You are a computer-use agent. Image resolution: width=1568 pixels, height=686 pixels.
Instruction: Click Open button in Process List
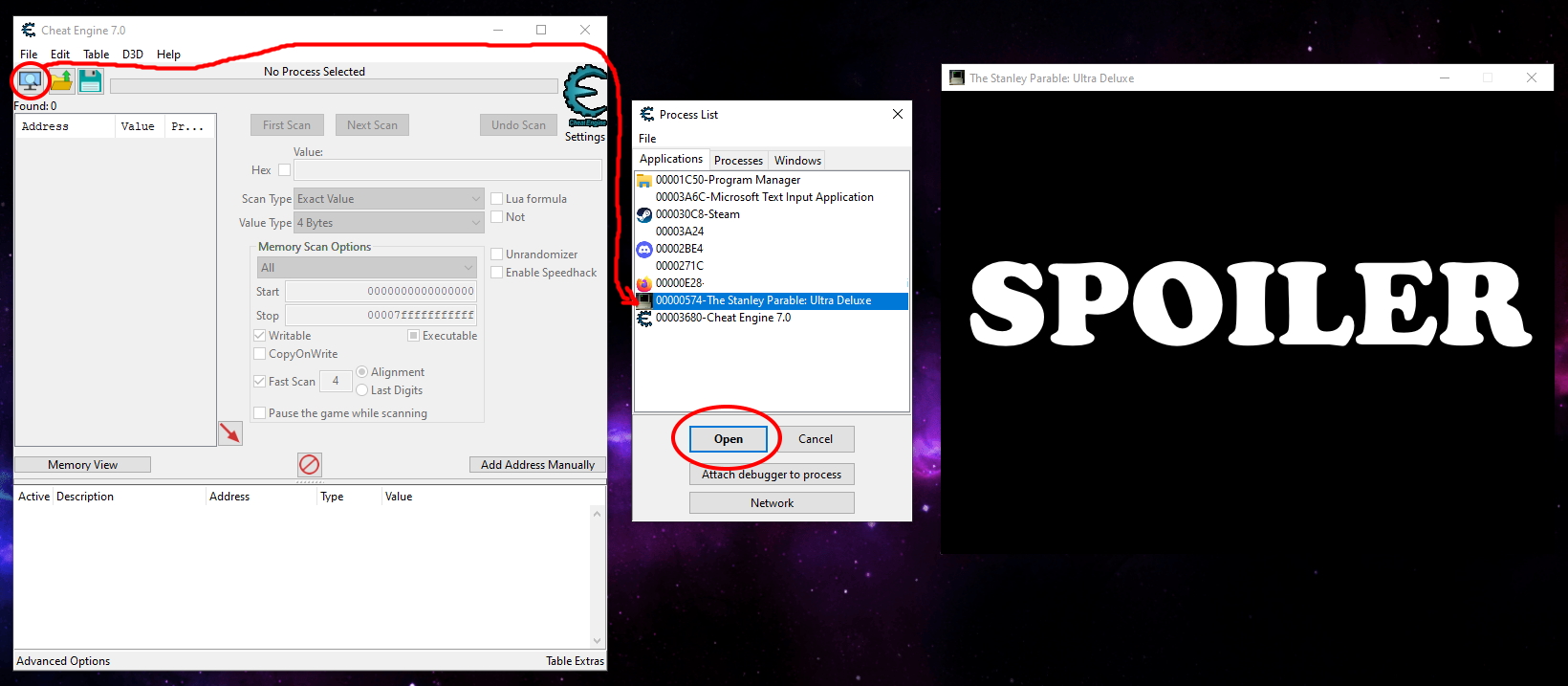pyautogui.click(x=728, y=439)
